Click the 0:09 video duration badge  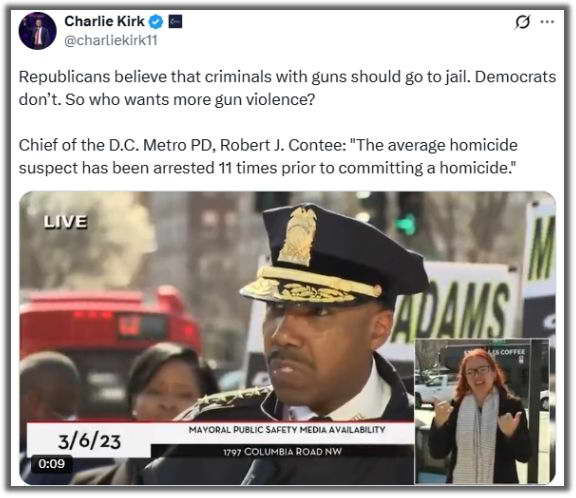tap(52, 463)
